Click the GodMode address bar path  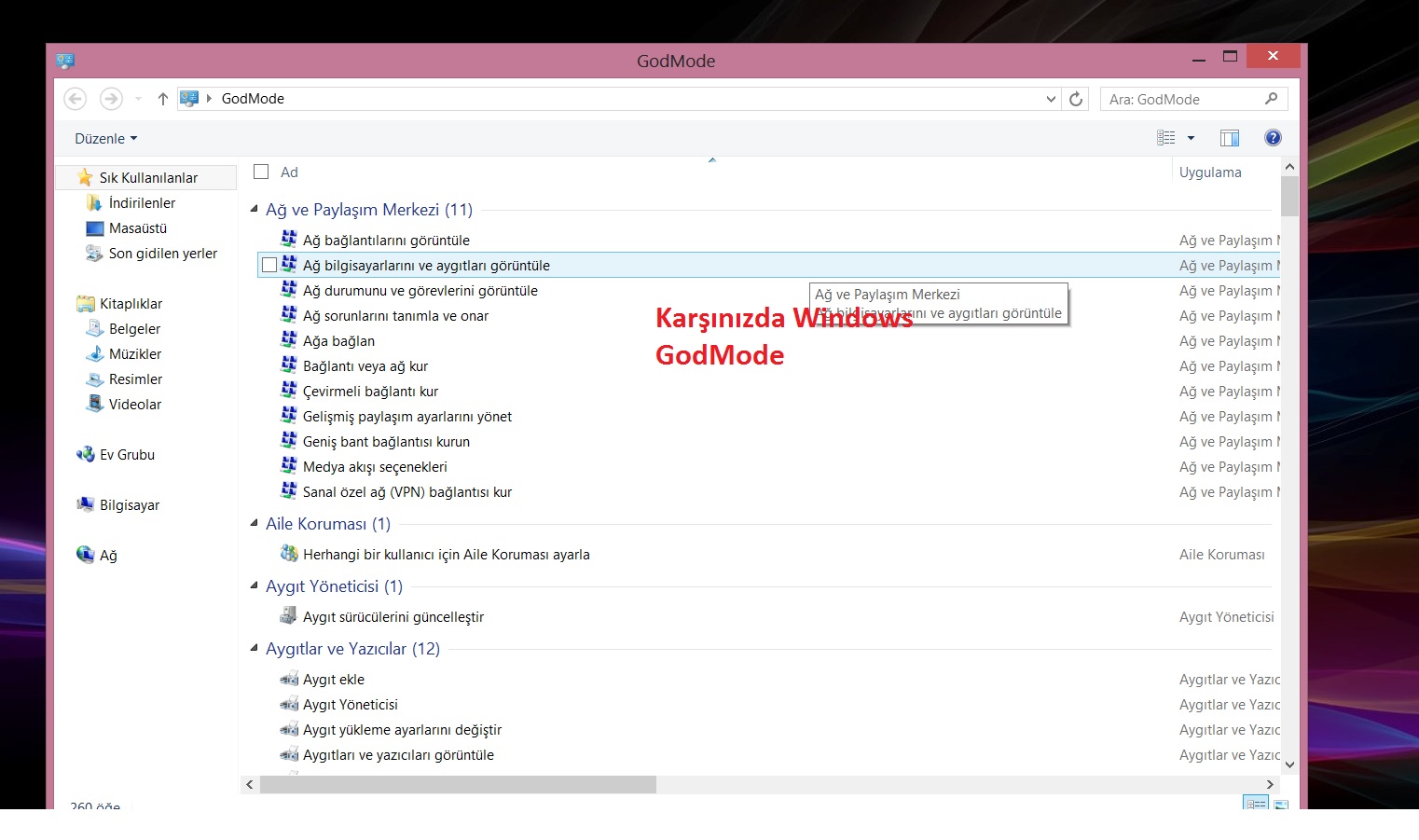pyautogui.click(x=253, y=99)
